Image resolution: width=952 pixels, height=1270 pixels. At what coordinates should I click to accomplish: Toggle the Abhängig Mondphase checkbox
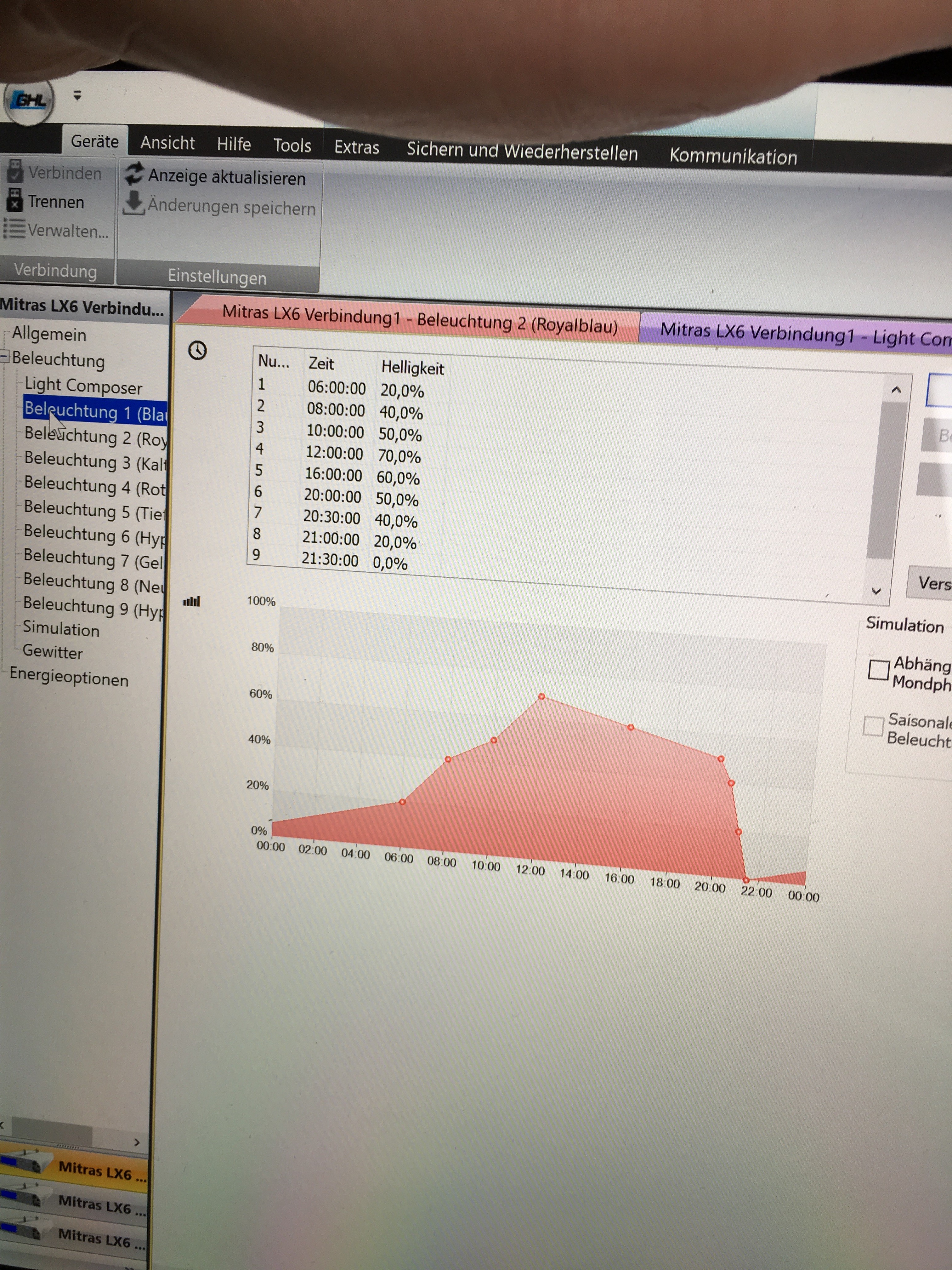point(879,669)
